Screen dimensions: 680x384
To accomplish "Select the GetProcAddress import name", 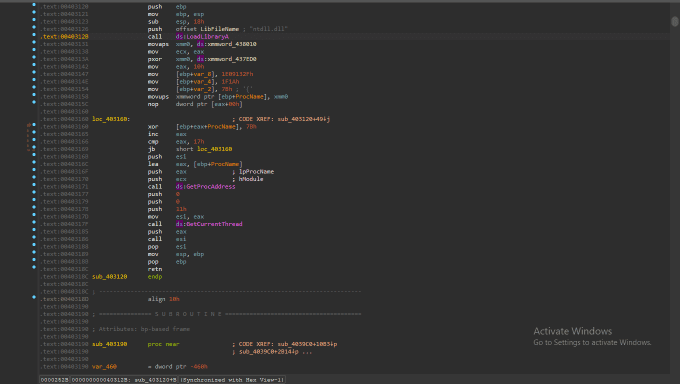I will 211,187.
